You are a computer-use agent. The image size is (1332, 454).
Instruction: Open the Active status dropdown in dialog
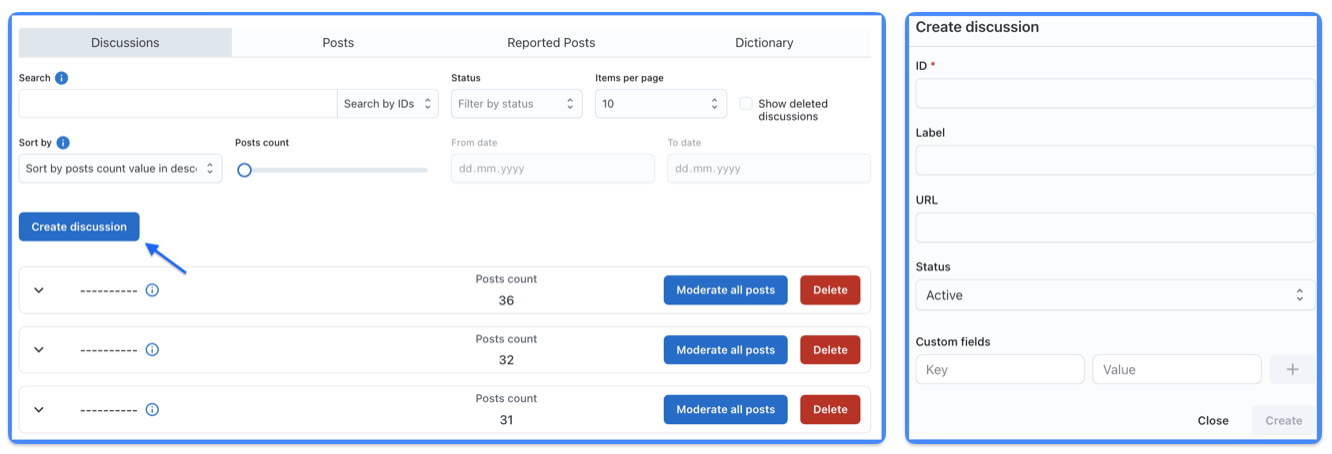coord(1115,295)
